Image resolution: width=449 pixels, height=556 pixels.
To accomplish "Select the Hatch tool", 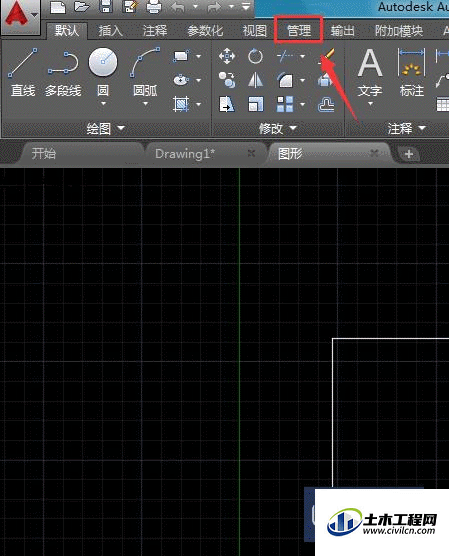I will click(181, 104).
